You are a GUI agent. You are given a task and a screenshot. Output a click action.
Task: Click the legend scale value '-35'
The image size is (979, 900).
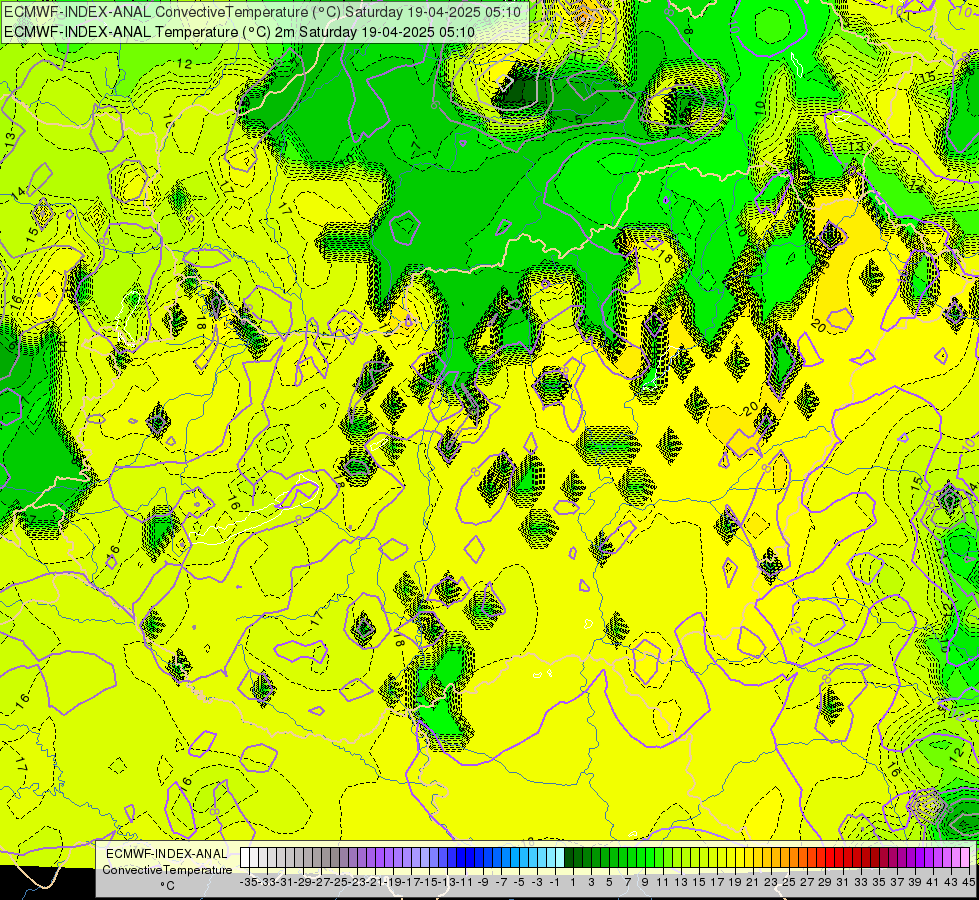tap(248, 882)
